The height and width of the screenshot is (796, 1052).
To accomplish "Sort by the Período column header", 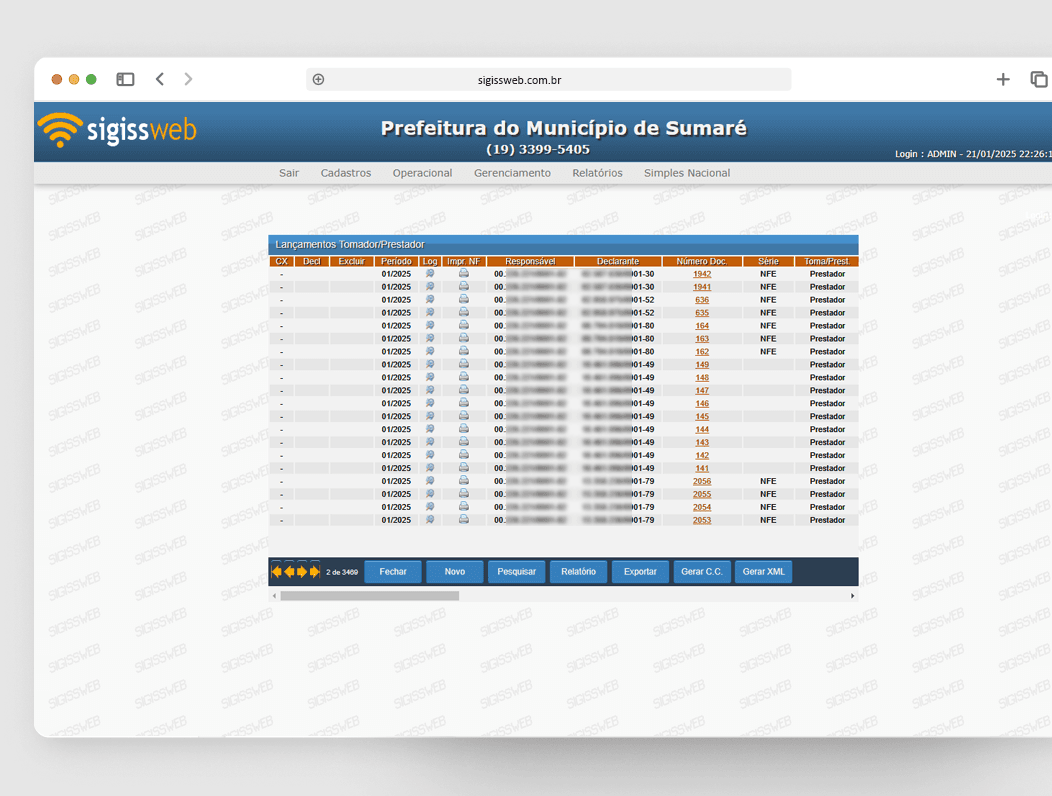I will [396, 261].
